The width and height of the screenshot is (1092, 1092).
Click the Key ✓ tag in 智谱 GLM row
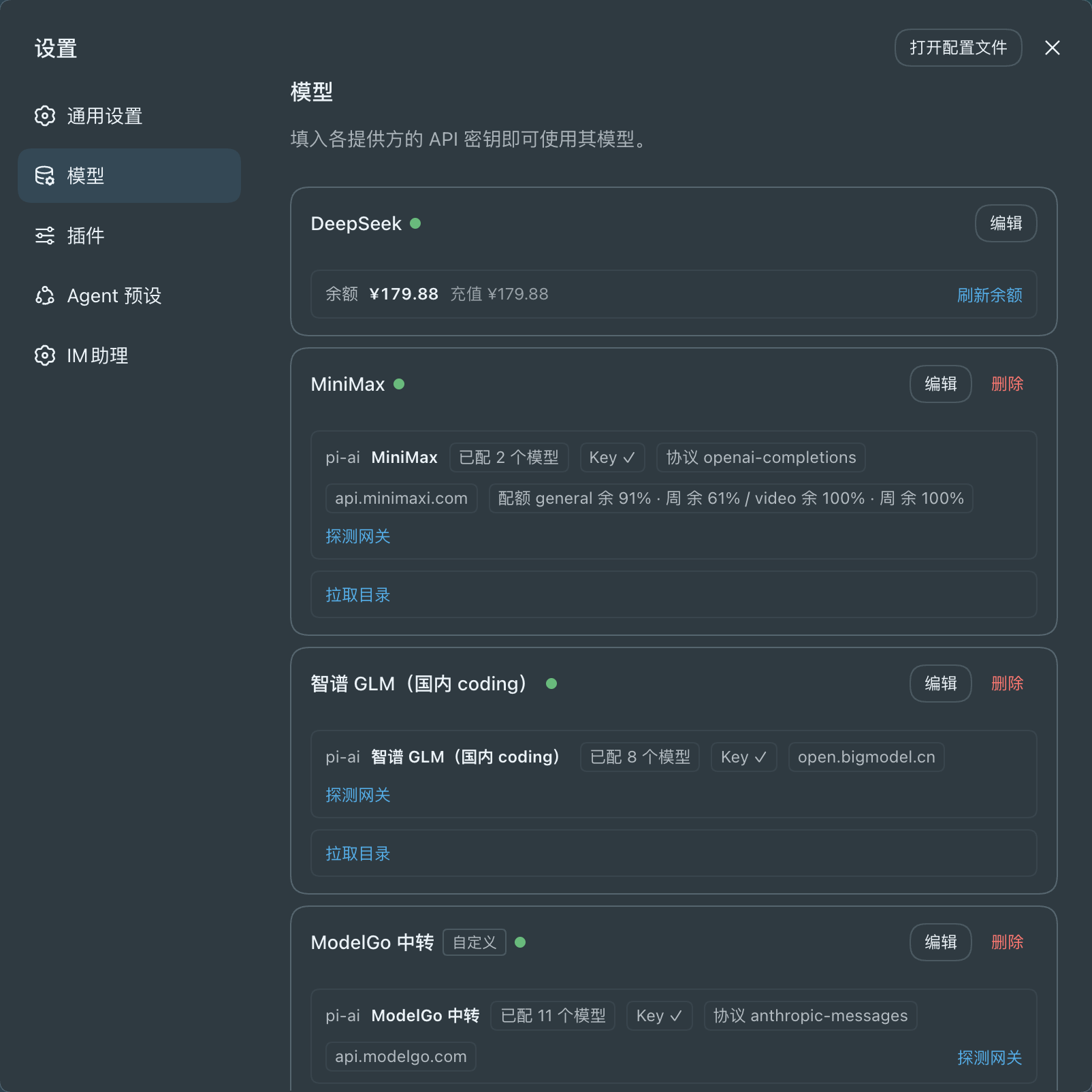click(743, 757)
